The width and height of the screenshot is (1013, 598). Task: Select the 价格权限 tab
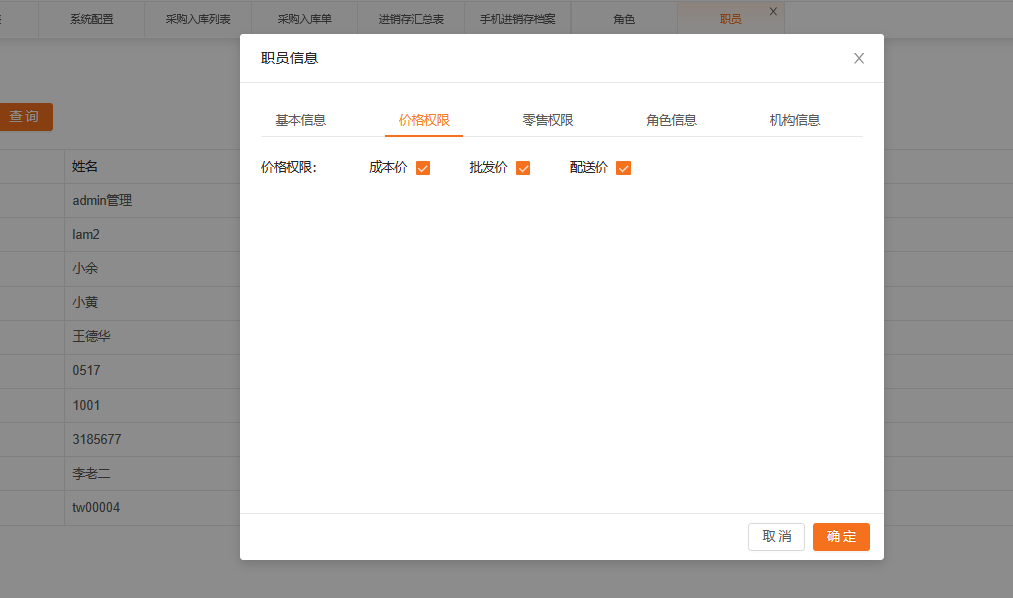[x=424, y=120]
